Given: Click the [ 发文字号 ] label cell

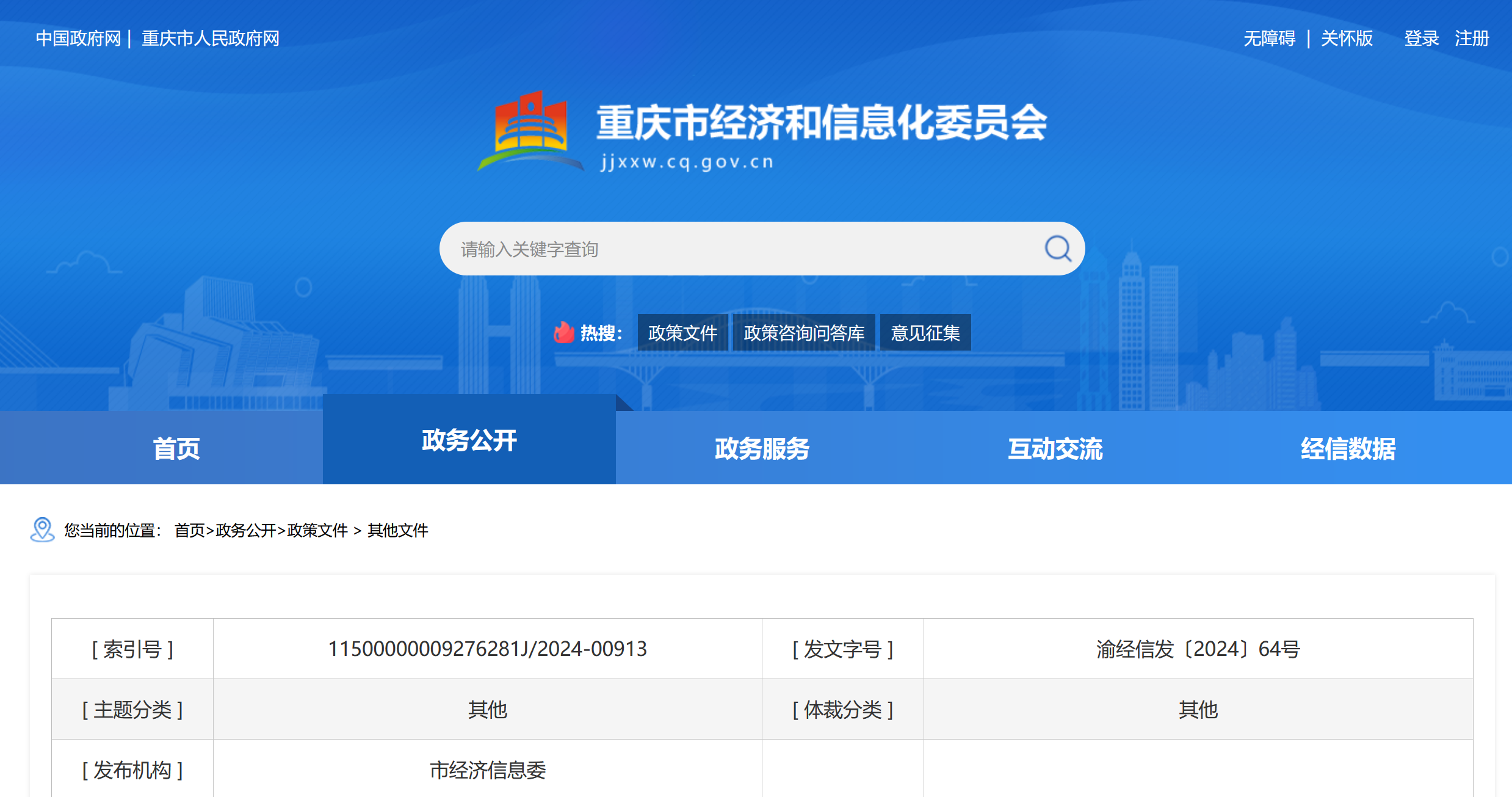Looking at the screenshot, I should tap(843, 649).
